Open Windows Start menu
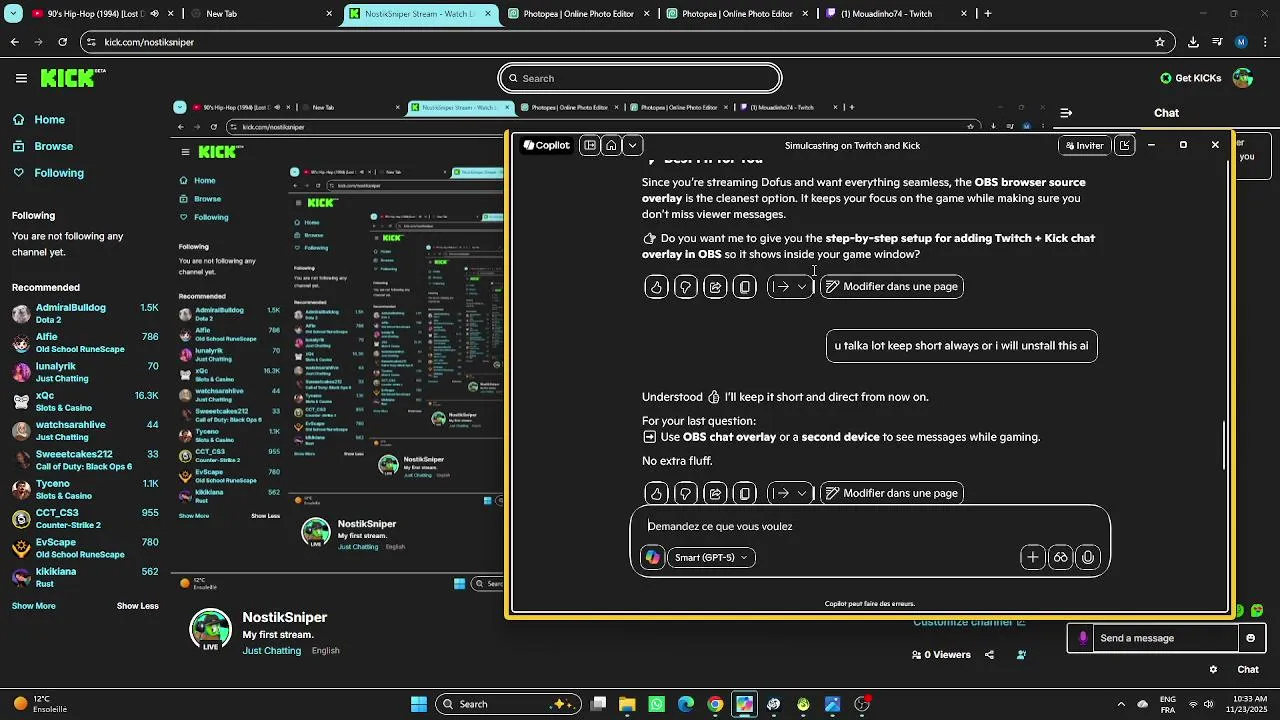Screen dimensions: 1280x720 point(419,704)
